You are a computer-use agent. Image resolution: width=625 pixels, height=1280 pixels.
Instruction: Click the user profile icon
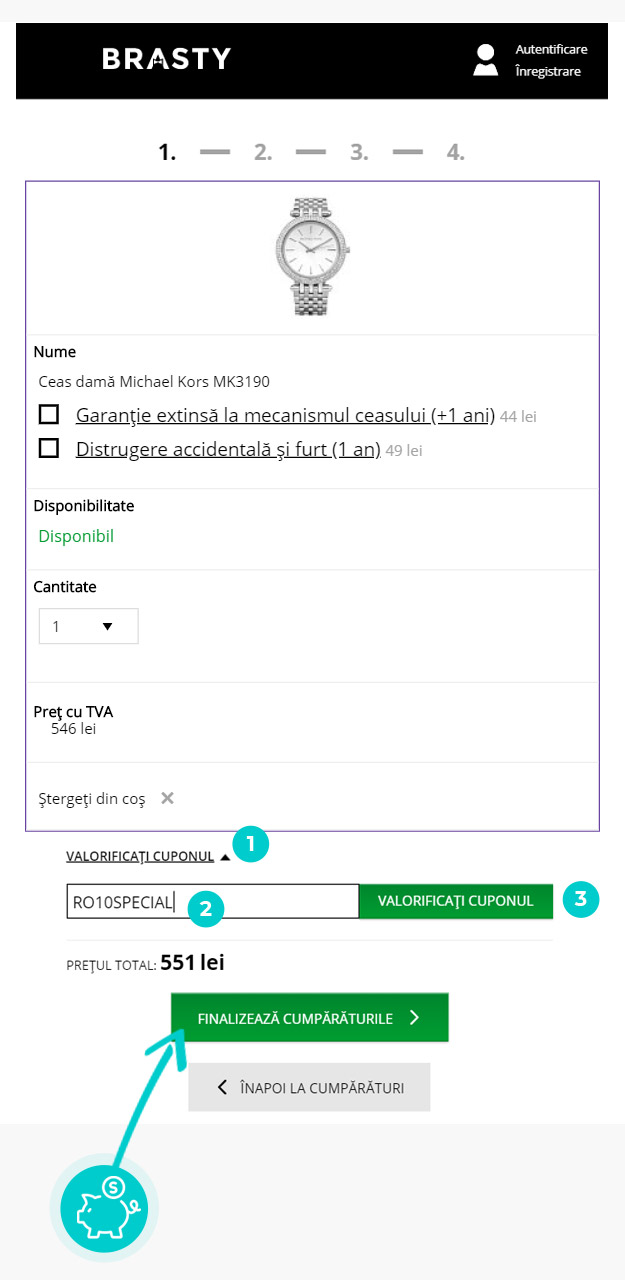[x=486, y=60]
